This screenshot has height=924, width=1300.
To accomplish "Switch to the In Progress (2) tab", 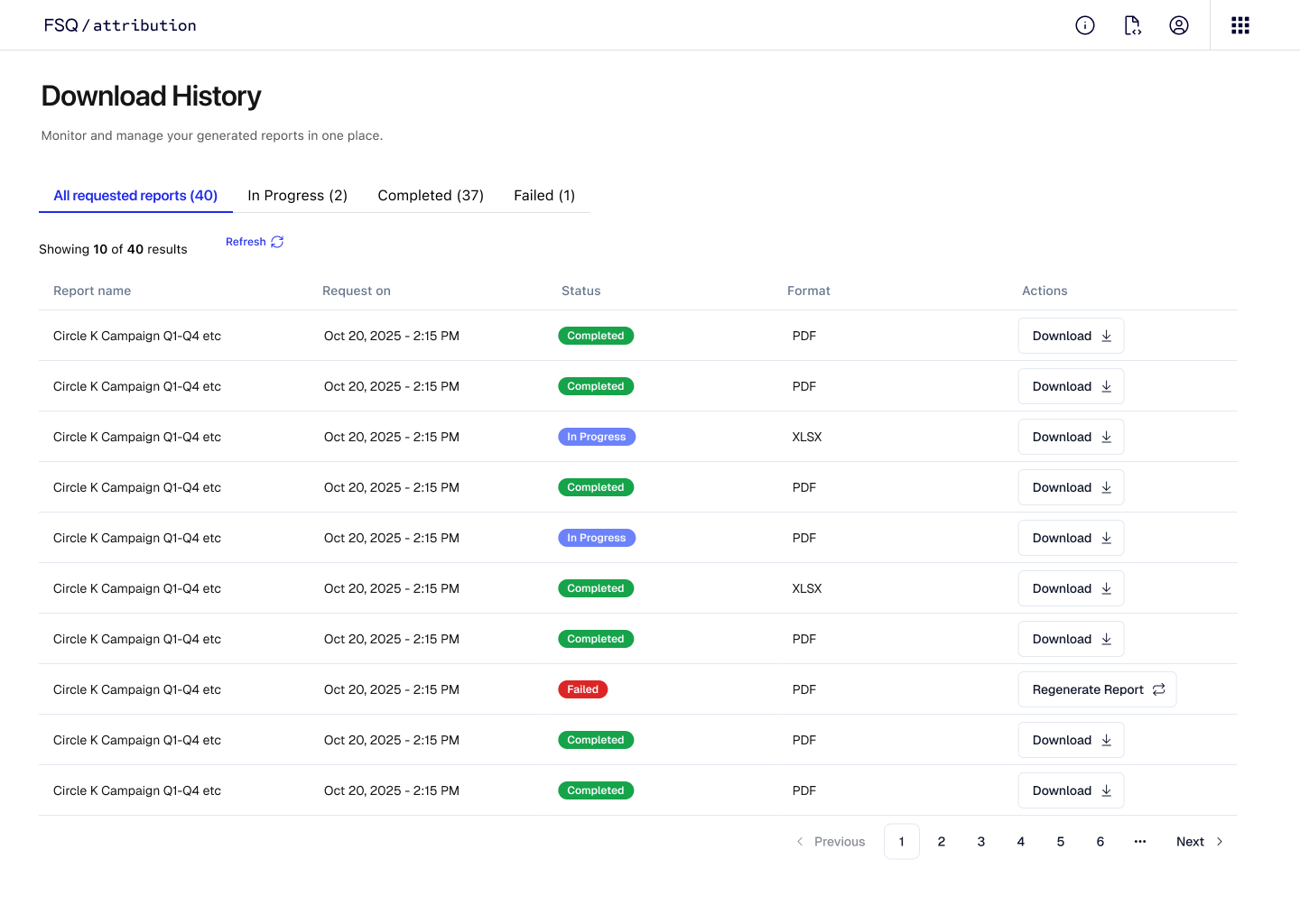I will click(x=297, y=196).
